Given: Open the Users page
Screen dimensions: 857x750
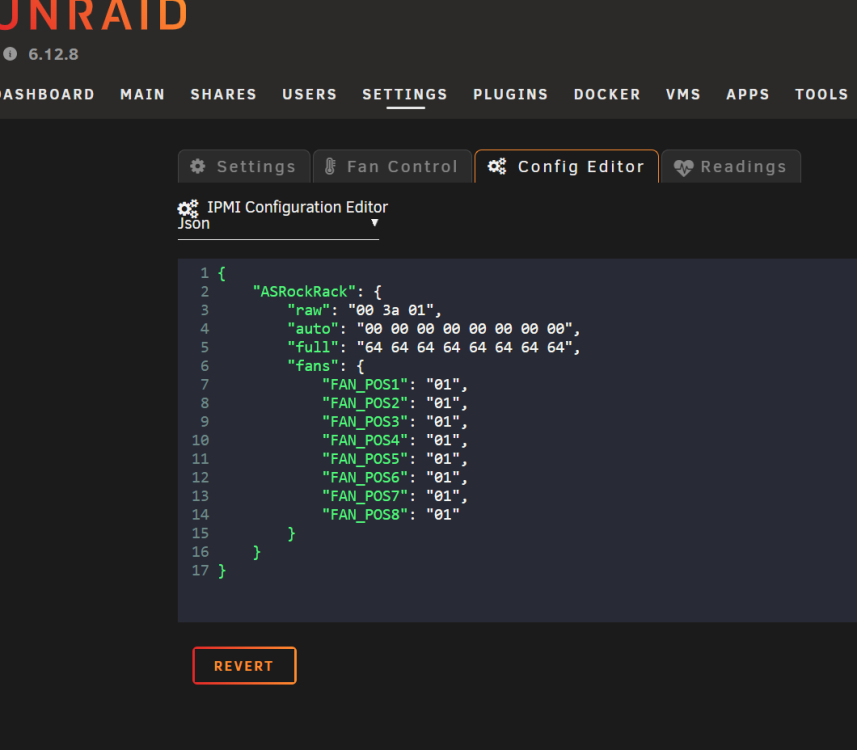Looking at the screenshot, I should [x=309, y=95].
